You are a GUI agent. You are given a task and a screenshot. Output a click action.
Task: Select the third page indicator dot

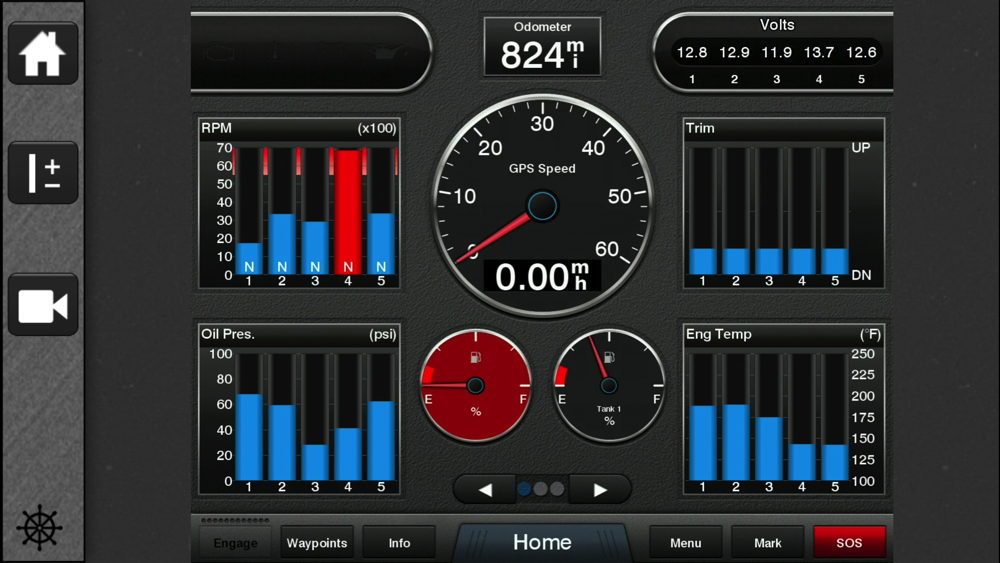point(557,489)
